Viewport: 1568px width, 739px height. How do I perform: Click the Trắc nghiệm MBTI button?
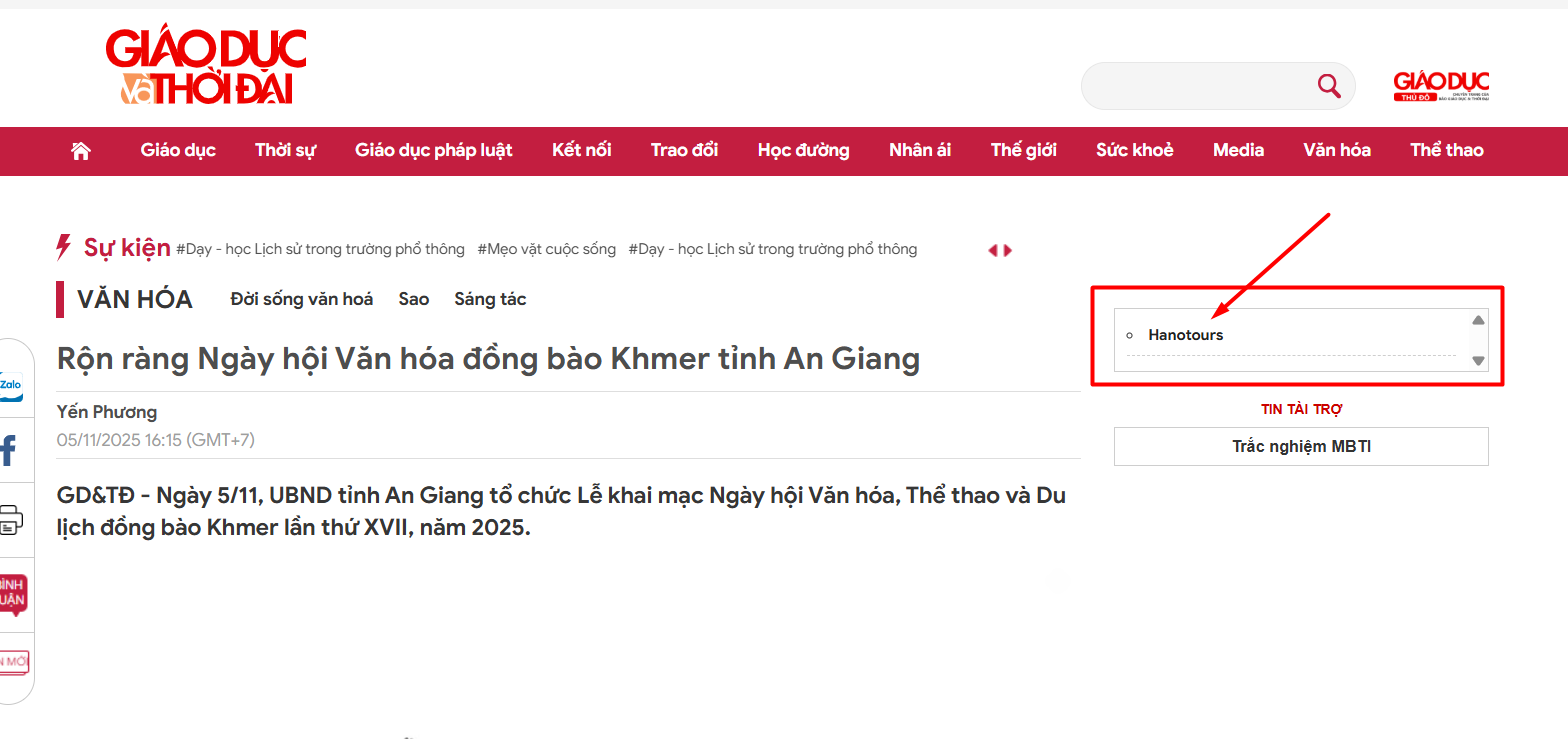pyautogui.click(x=1301, y=446)
